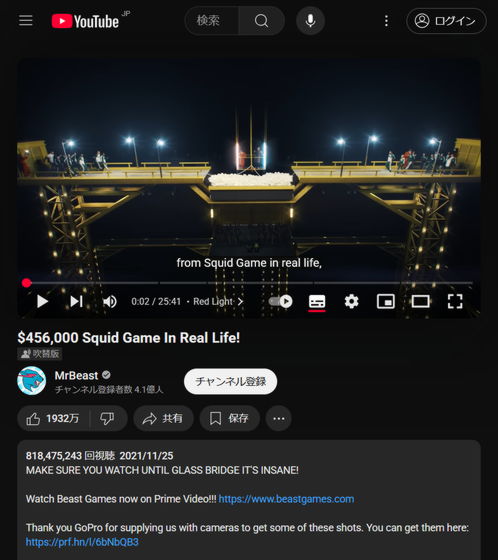Open more actions ellipsis below video
This screenshot has width=498, height=560.
pyautogui.click(x=279, y=418)
